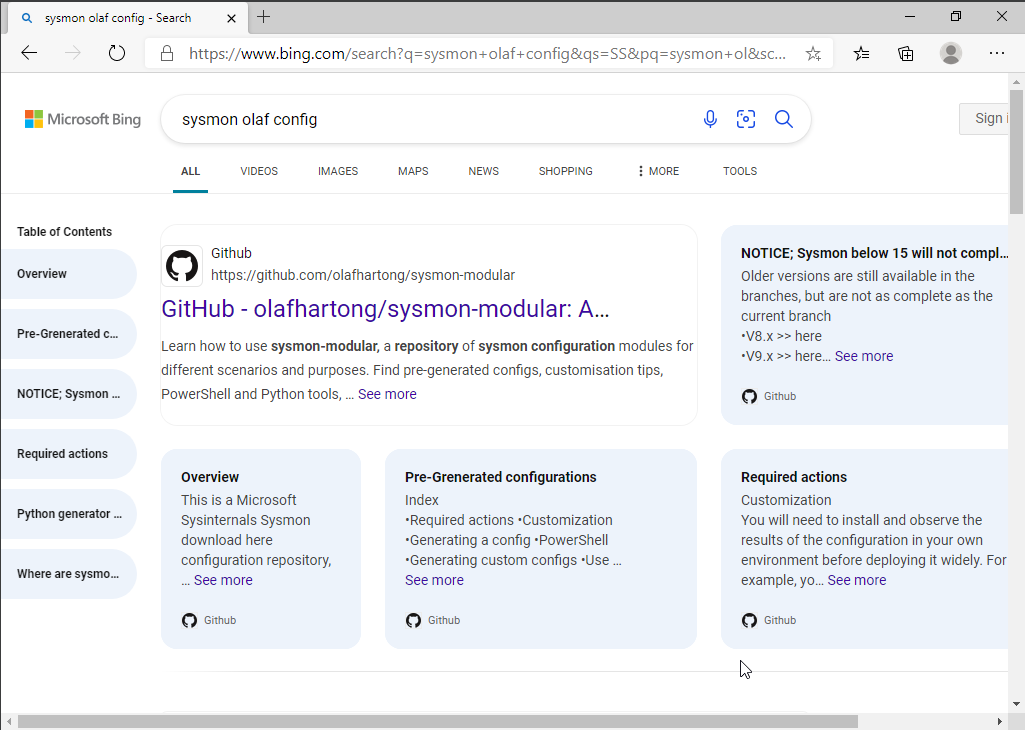Go back to the previous page
Viewport: 1025px width, 730px height.
29,53
